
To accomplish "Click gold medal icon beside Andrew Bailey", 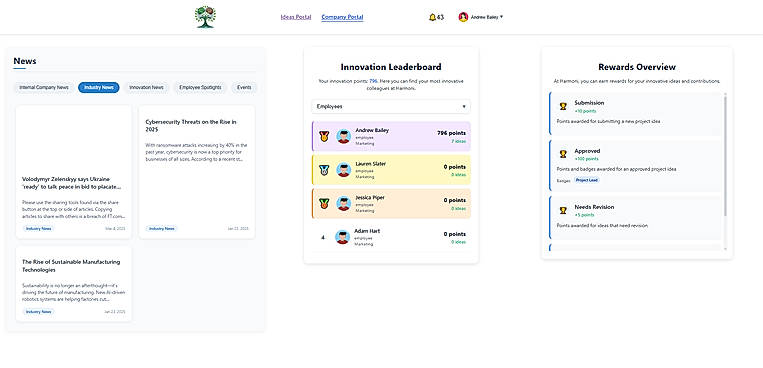I will coord(324,136).
